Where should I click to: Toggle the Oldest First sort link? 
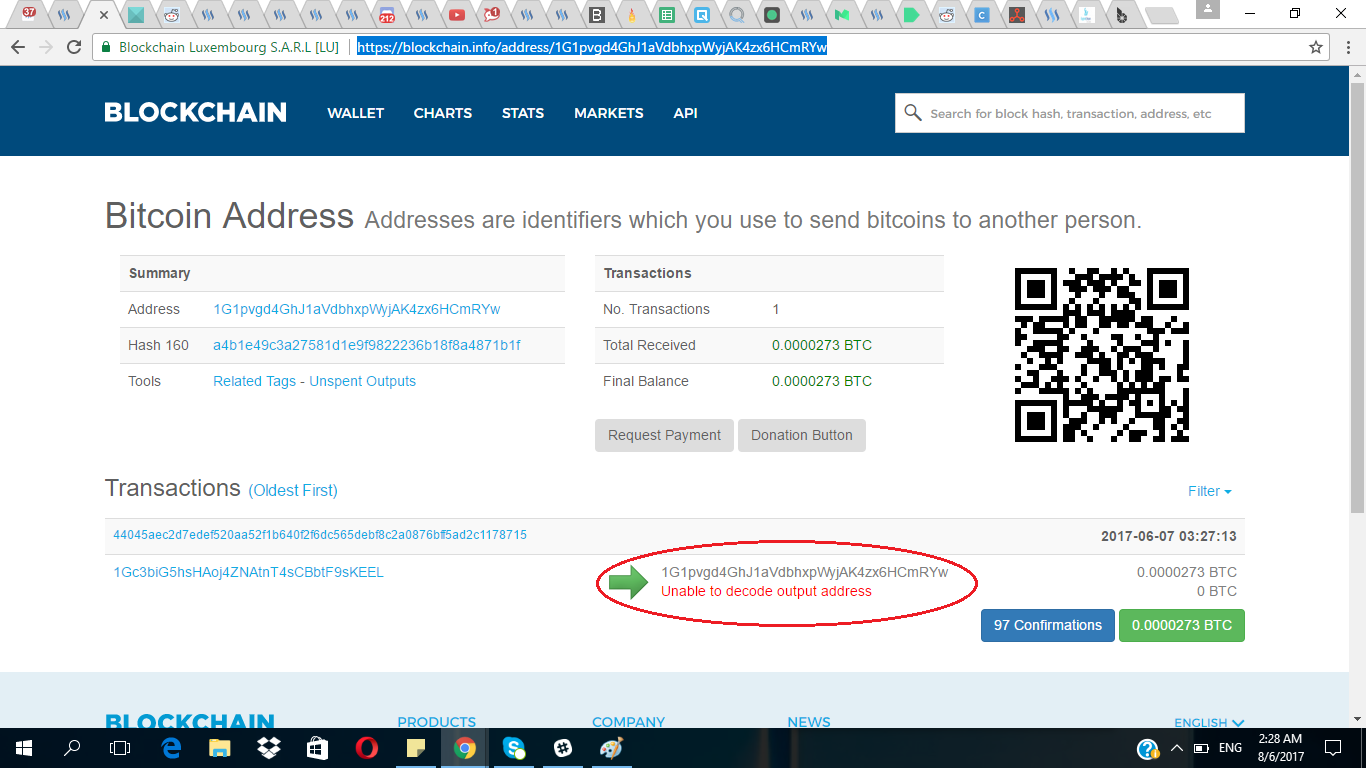tap(293, 490)
